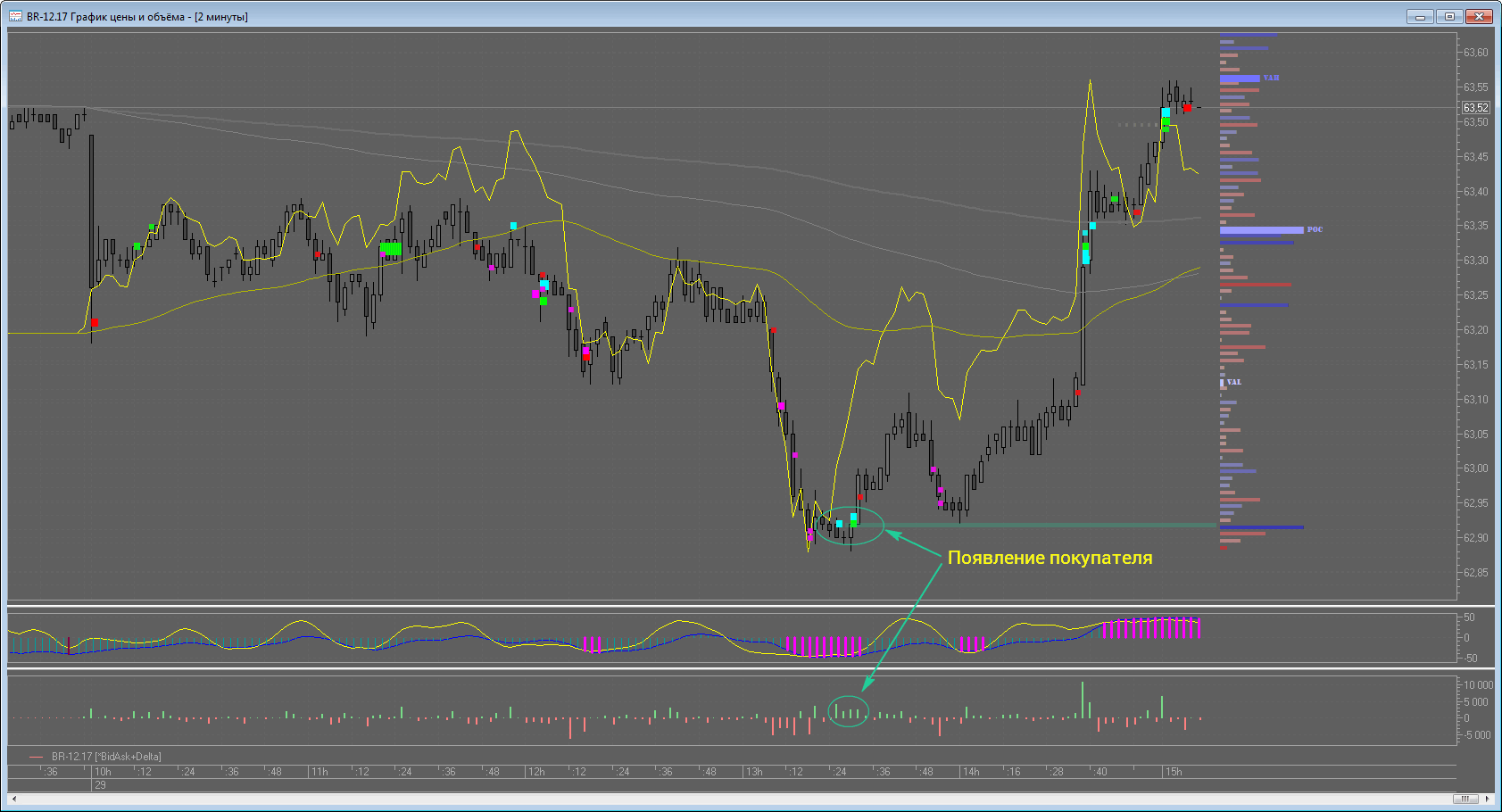Click the horizontal scrollbar right arrow
1502x812 pixels.
click(1487, 798)
